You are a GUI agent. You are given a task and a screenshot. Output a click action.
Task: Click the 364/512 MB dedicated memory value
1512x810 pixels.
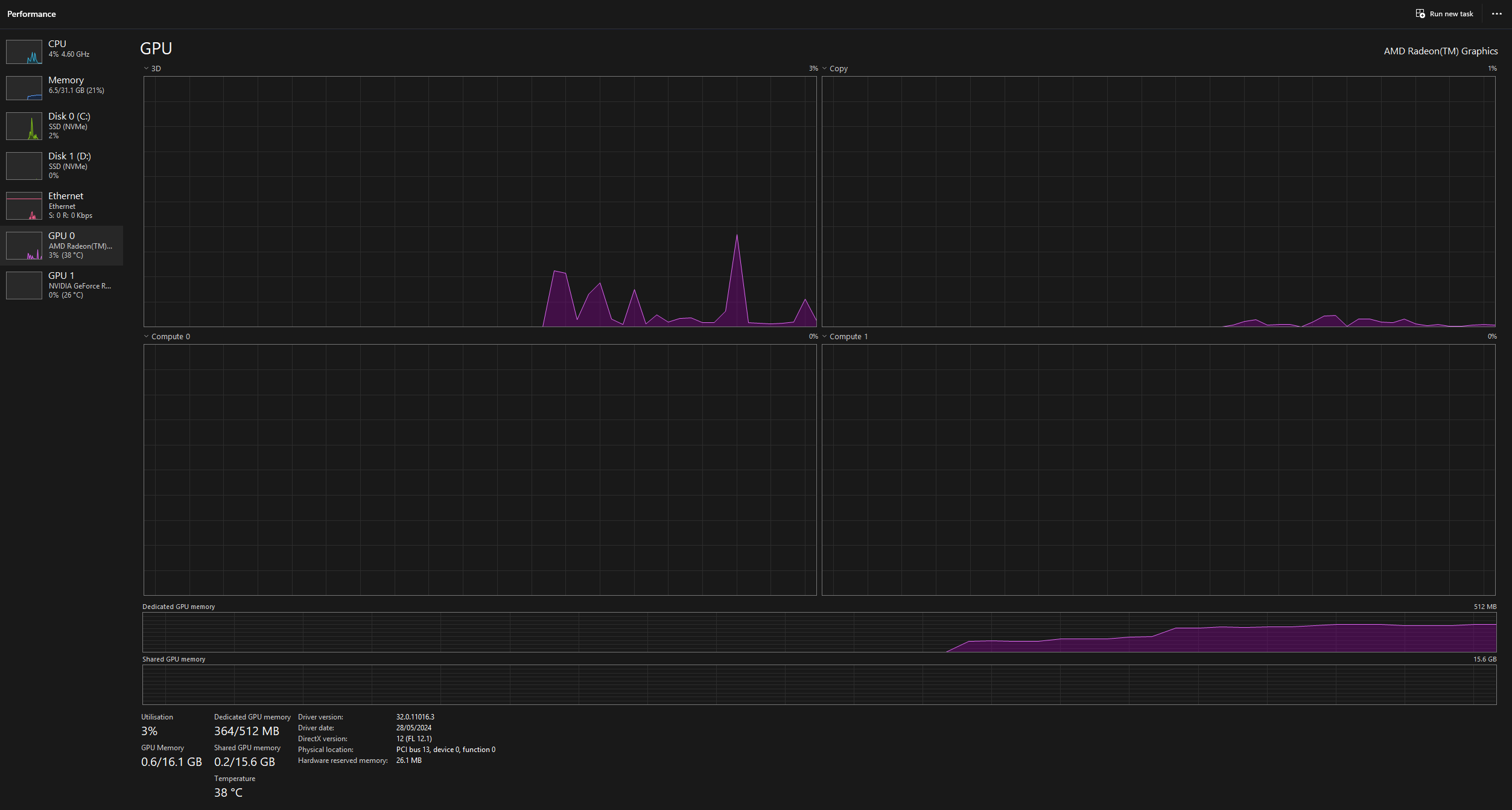pos(247,731)
